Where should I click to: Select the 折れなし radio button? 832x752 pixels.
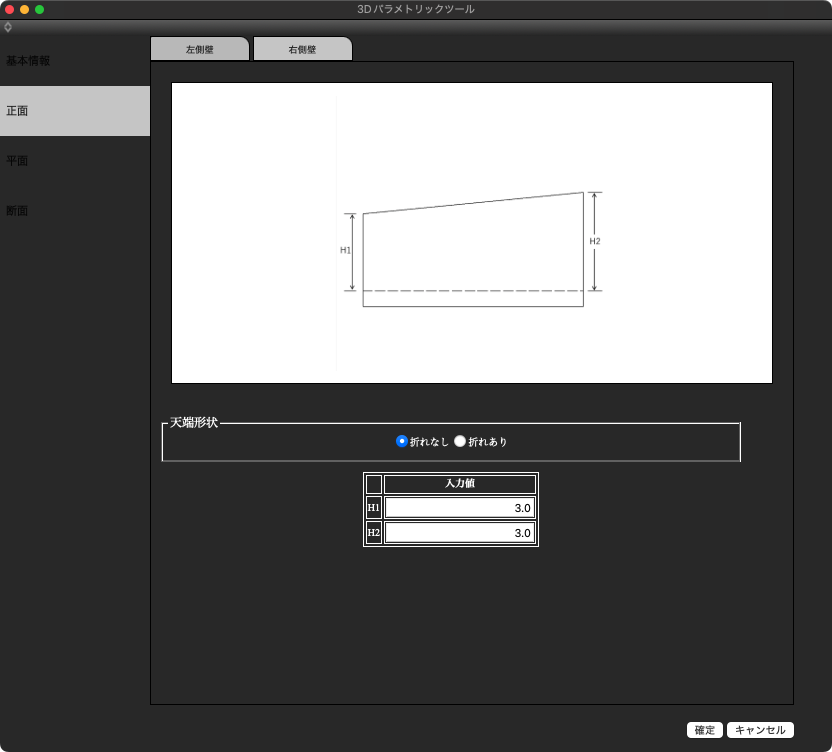[x=402, y=441]
